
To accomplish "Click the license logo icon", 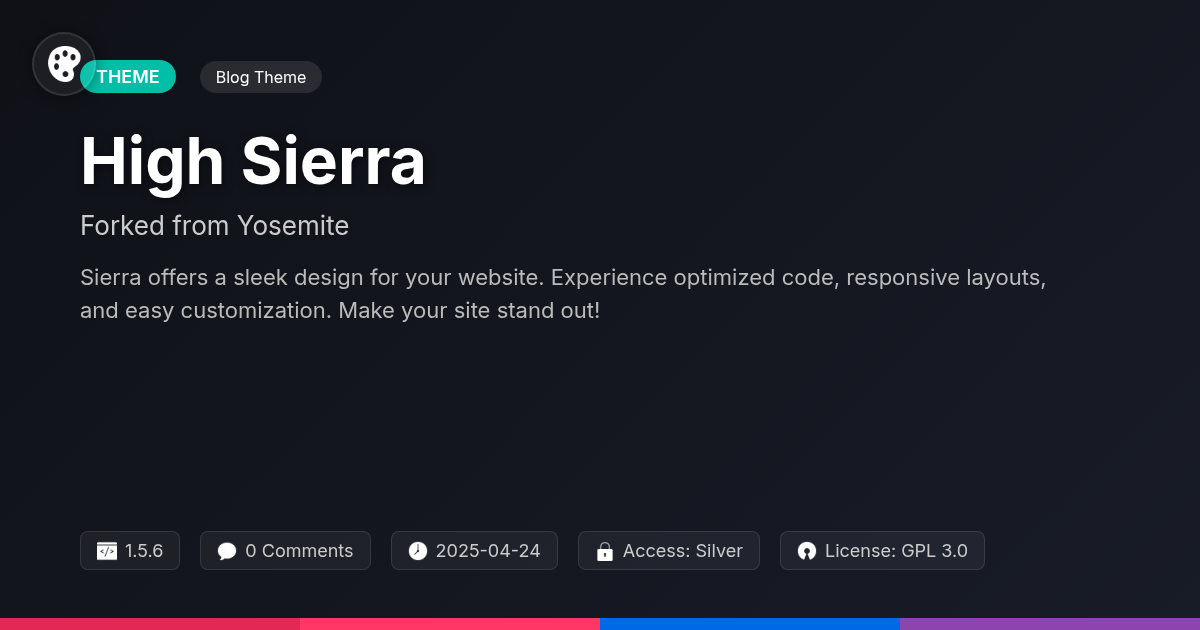I will 807,551.
